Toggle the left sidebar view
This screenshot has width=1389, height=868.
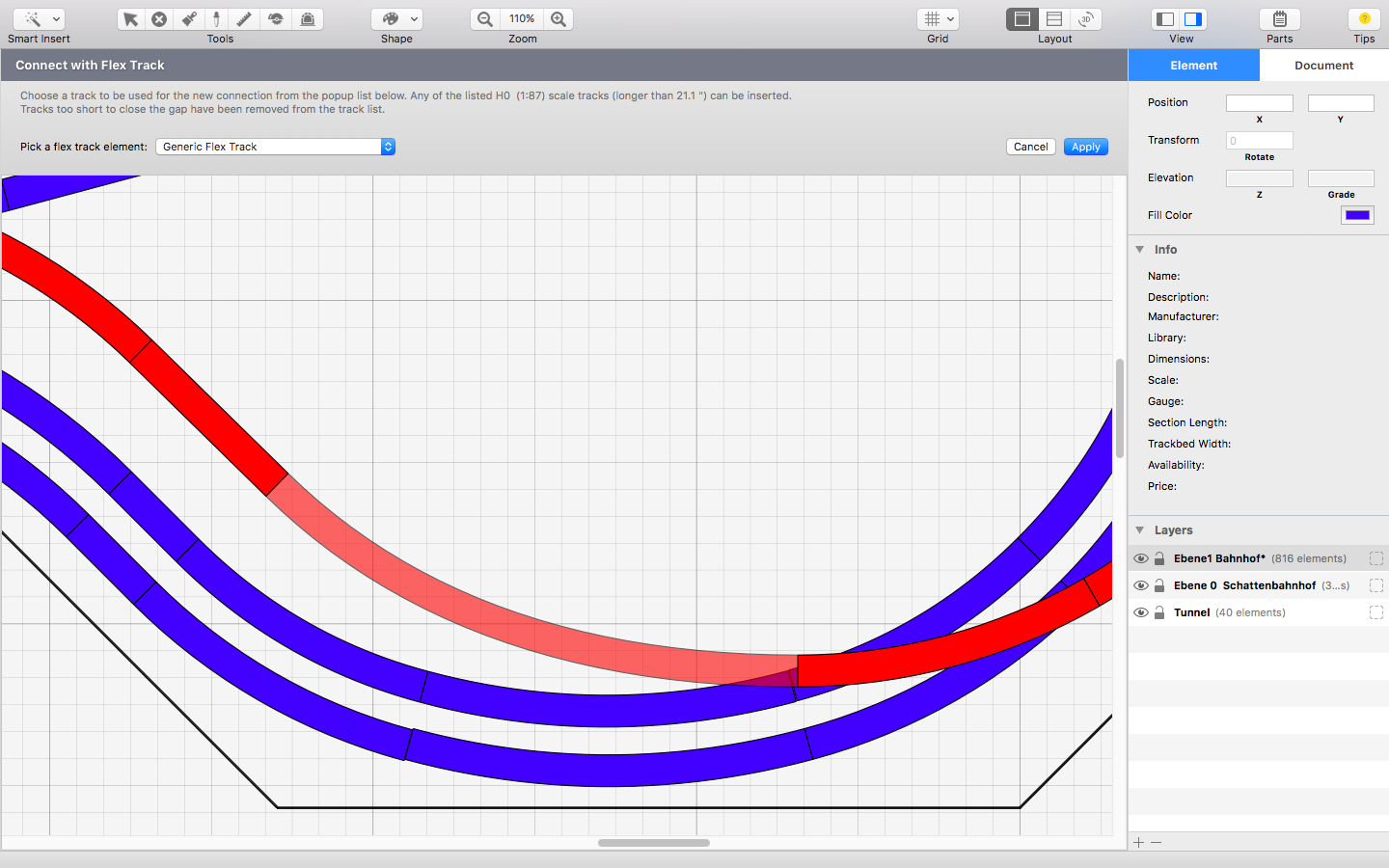point(1165,19)
